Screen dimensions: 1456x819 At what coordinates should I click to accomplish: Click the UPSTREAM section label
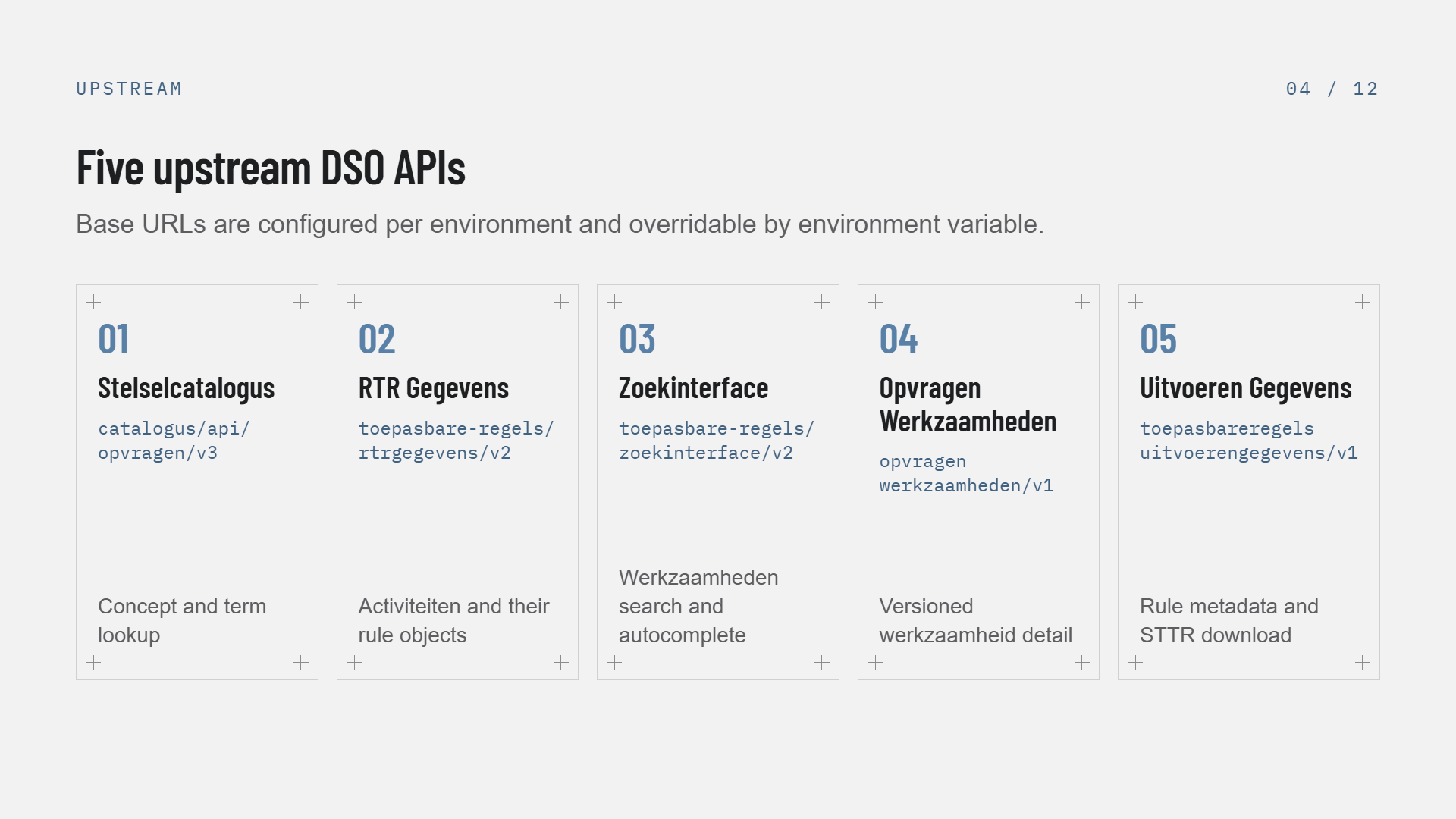129,89
